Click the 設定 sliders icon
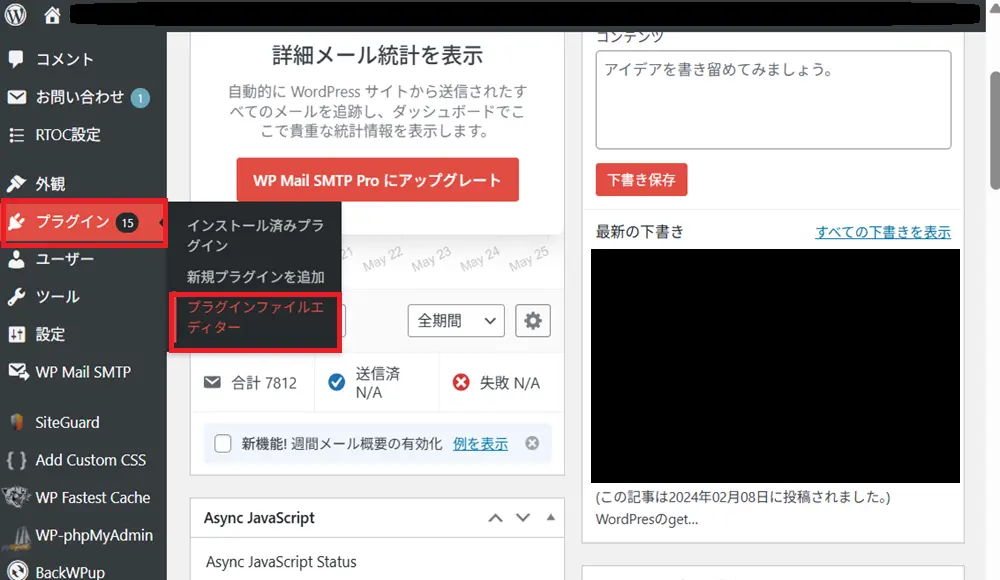Viewport: 1000px width, 580px height. (17, 334)
